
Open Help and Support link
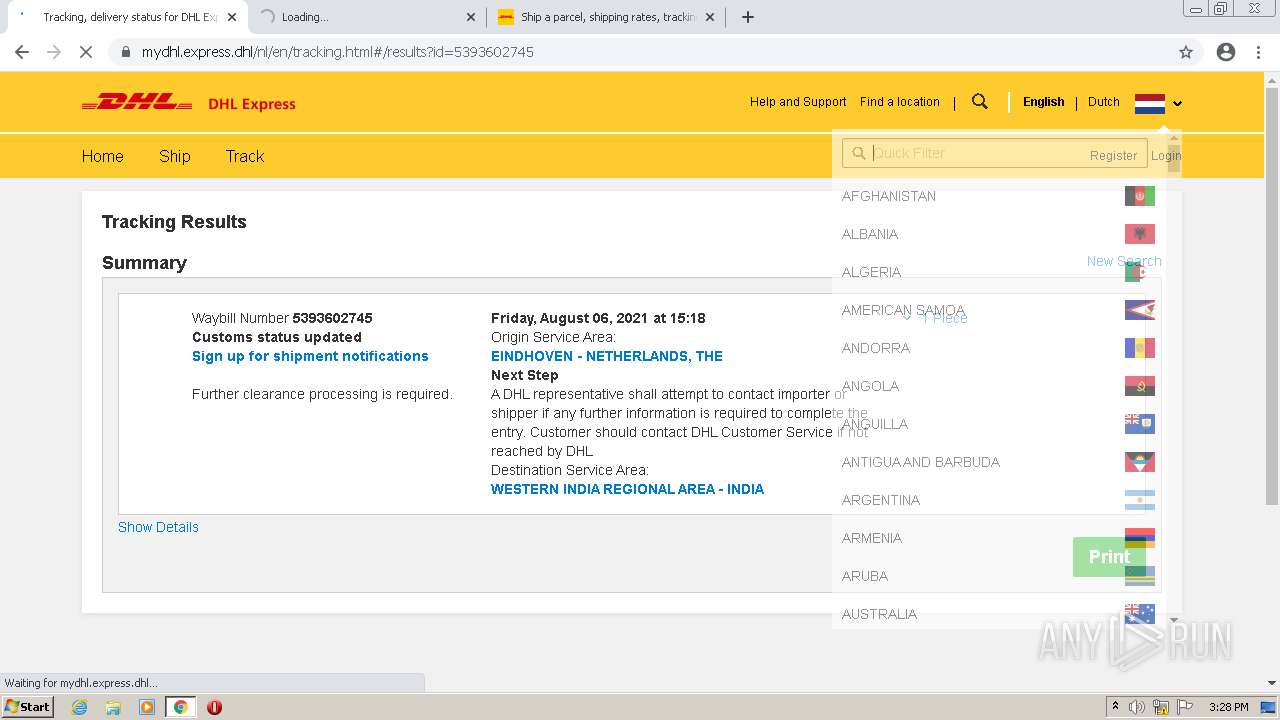[x=798, y=102]
